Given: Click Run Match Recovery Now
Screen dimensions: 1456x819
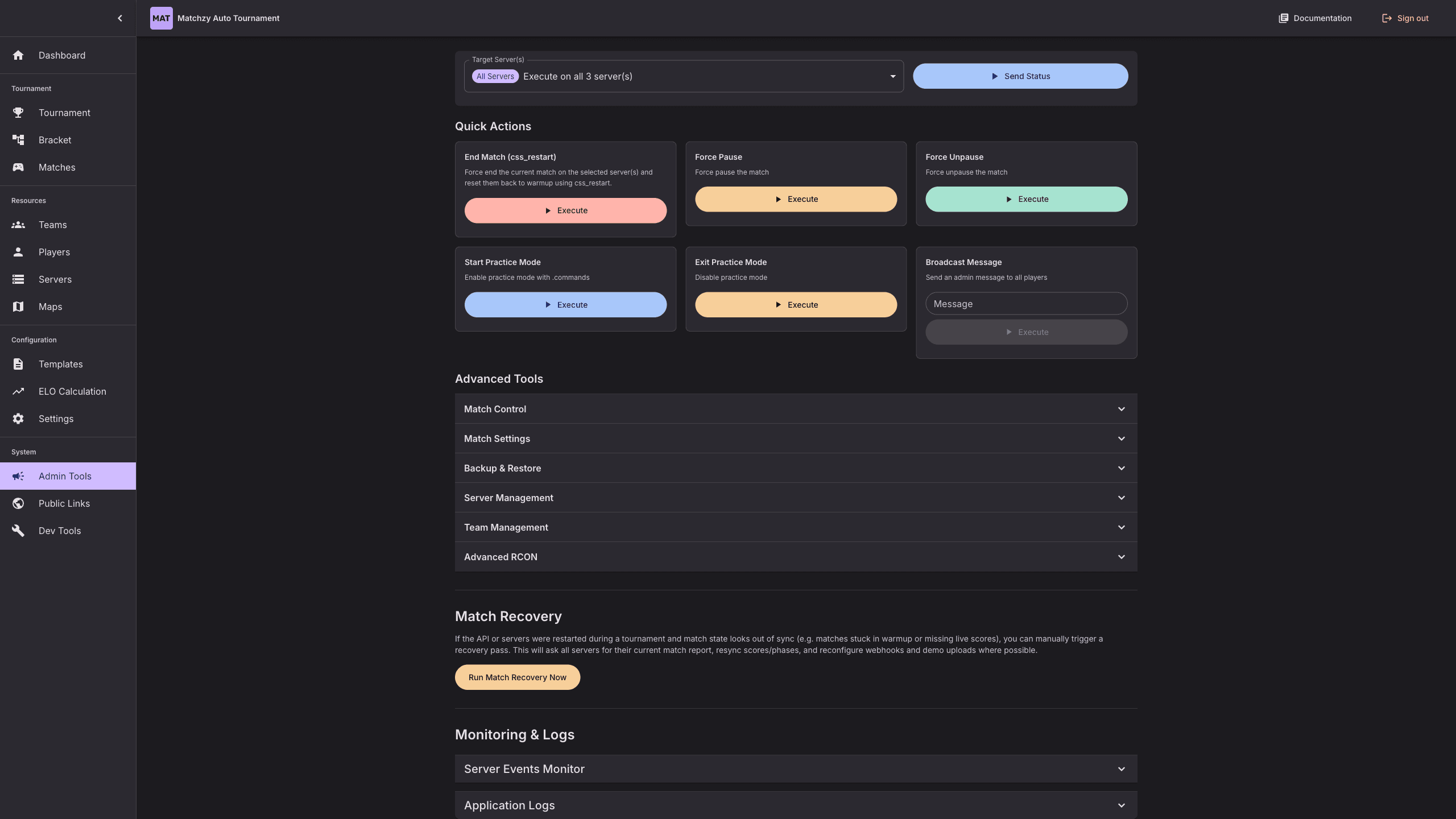Looking at the screenshot, I should click(517, 677).
